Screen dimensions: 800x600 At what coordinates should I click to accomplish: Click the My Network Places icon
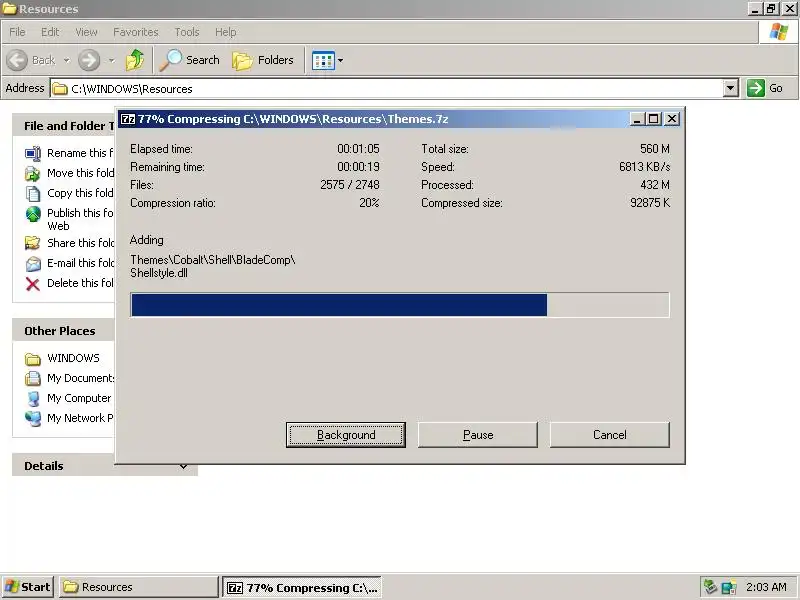33,419
